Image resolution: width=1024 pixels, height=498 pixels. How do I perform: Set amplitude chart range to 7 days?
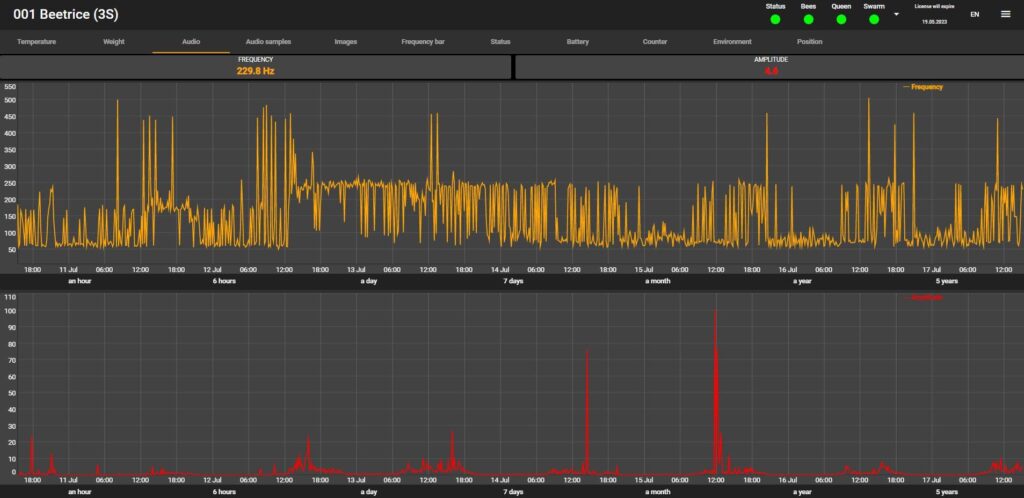point(513,492)
